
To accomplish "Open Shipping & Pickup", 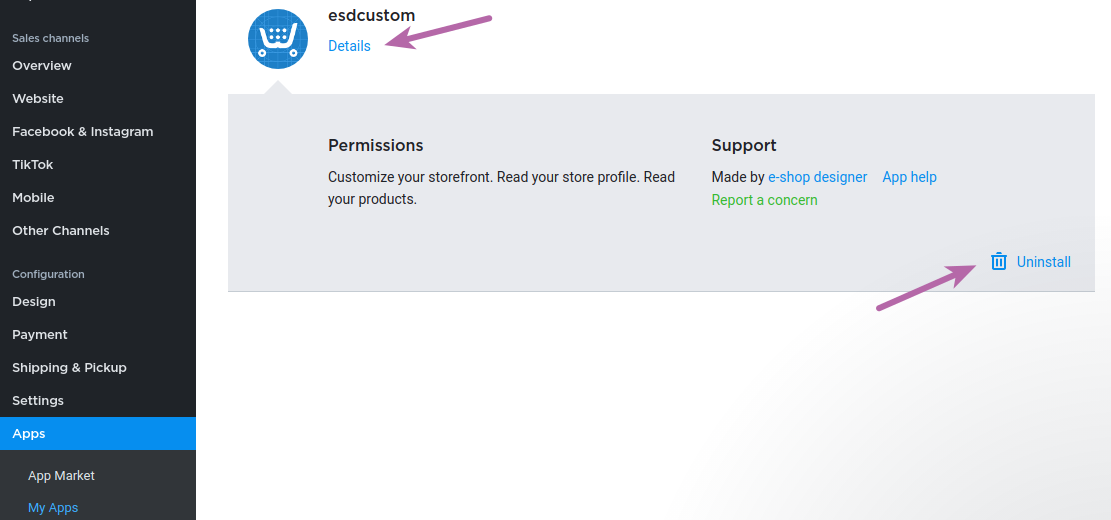I will (69, 368).
